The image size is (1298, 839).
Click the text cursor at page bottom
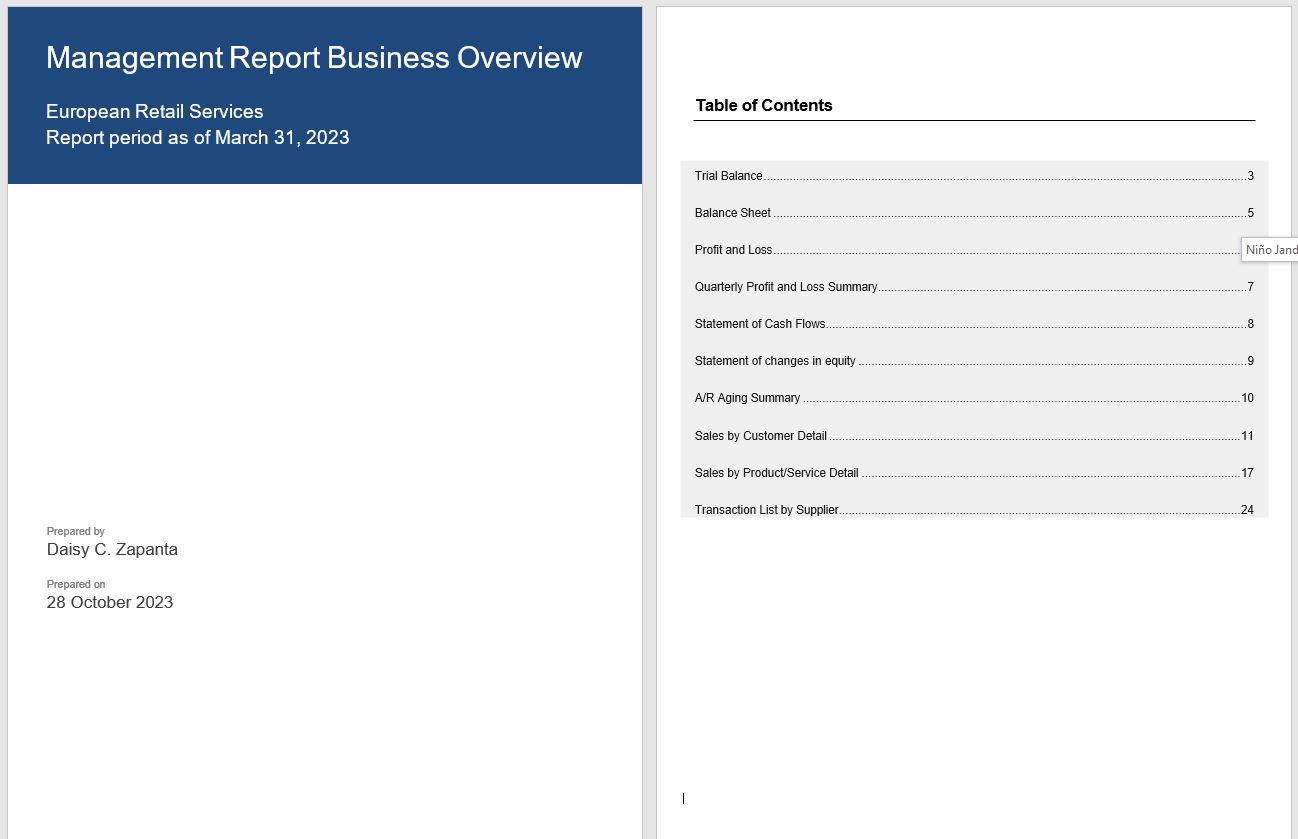684,798
